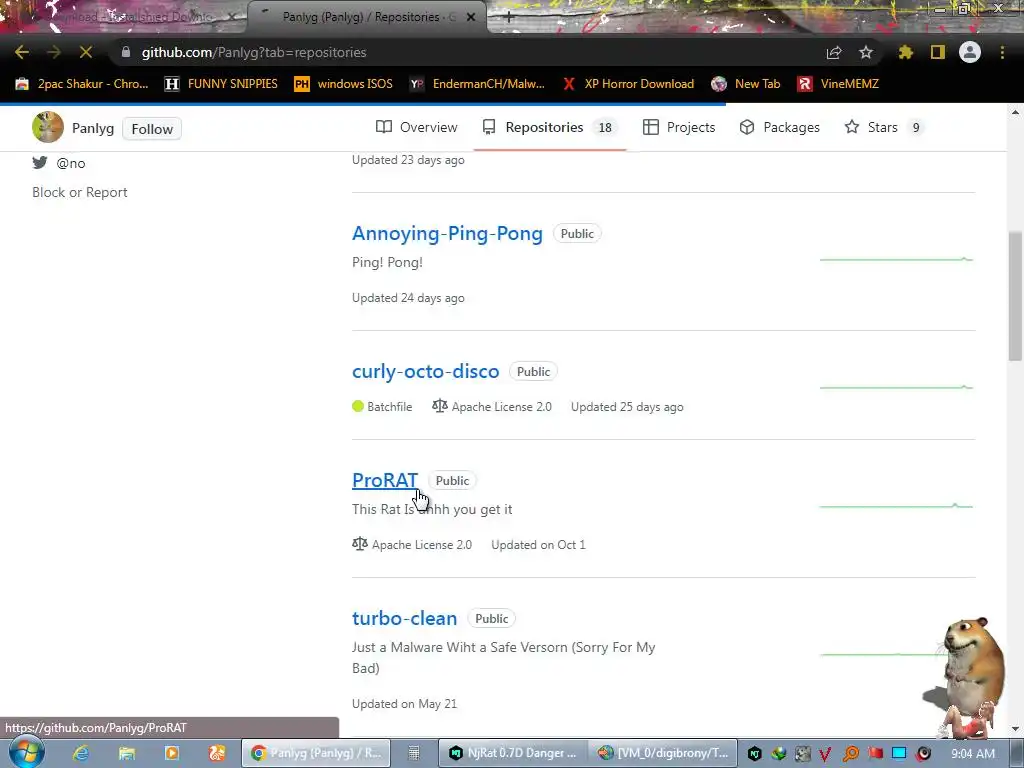The height and width of the screenshot is (768, 1024).
Task: Click the blue monitor network tray icon
Action: [899, 754]
